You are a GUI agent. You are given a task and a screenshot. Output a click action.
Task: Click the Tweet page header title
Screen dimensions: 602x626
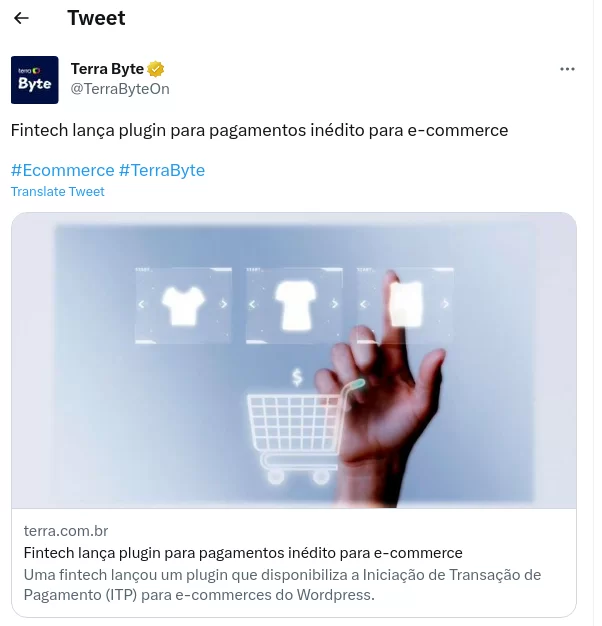pos(96,18)
